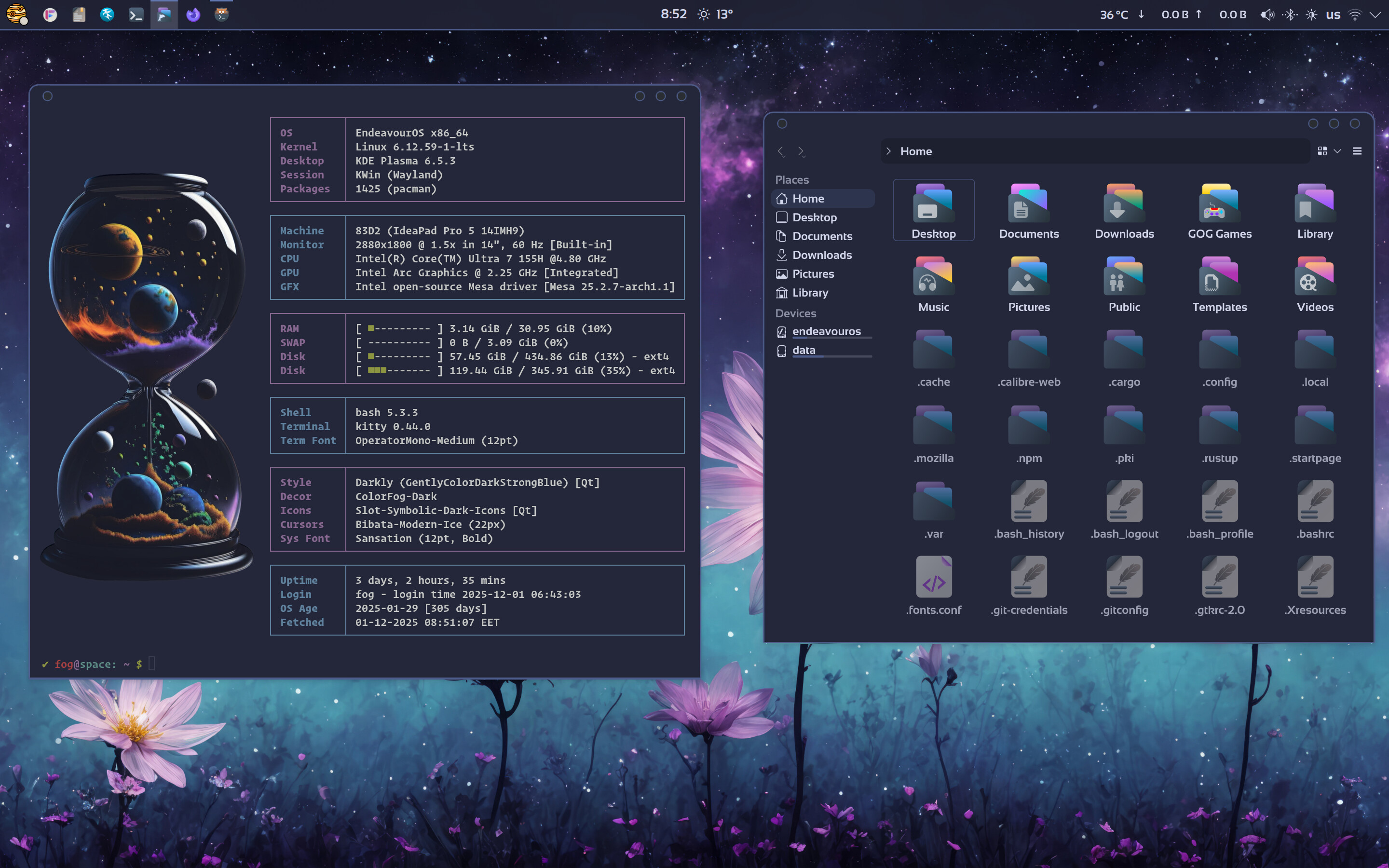Open the Videos folder
The height and width of the screenshot is (868, 1389).
[x=1315, y=285]
